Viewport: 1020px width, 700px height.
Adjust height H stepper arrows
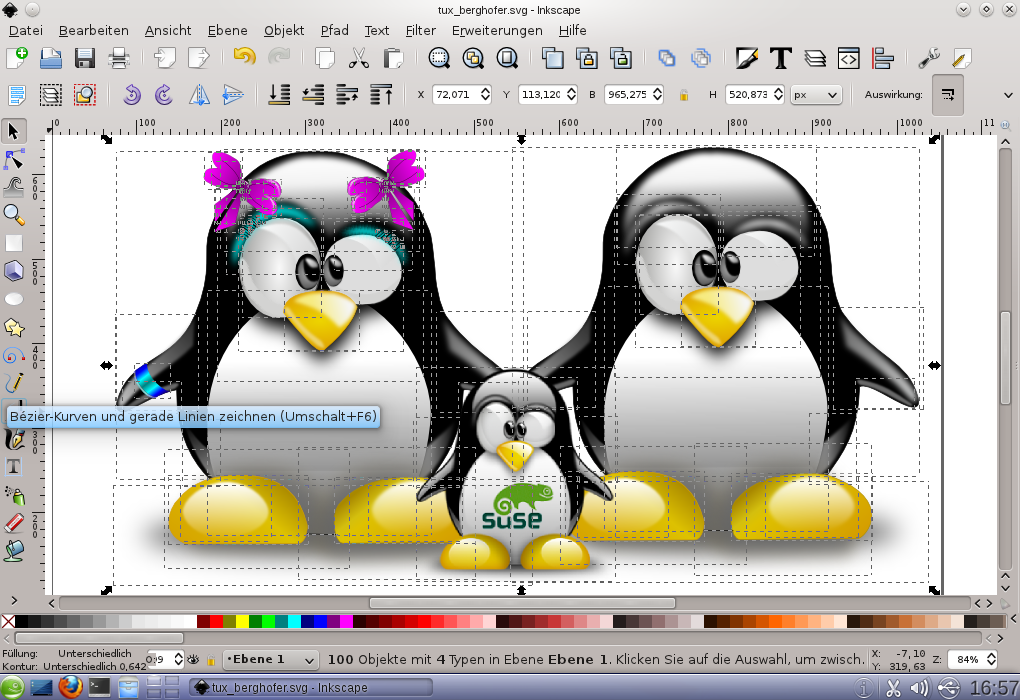tap(779, 95)
